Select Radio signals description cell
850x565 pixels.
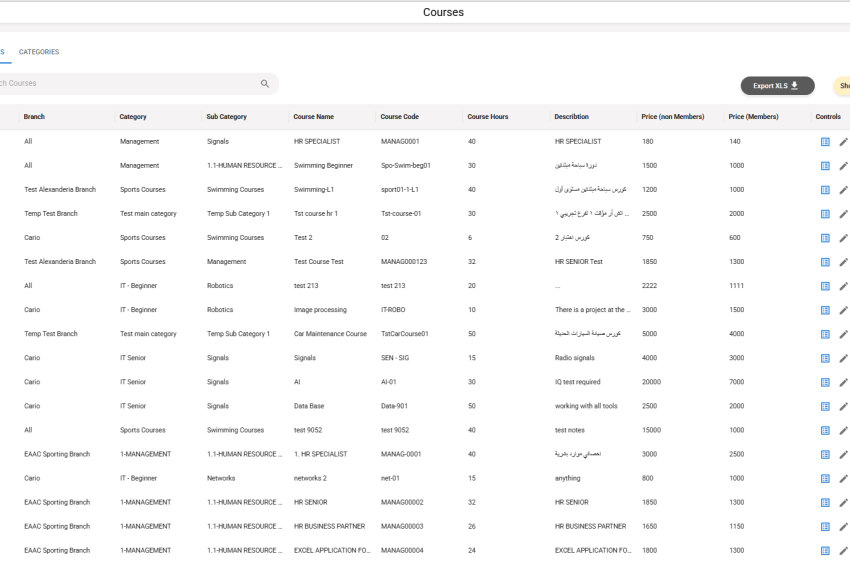[575, 358]
